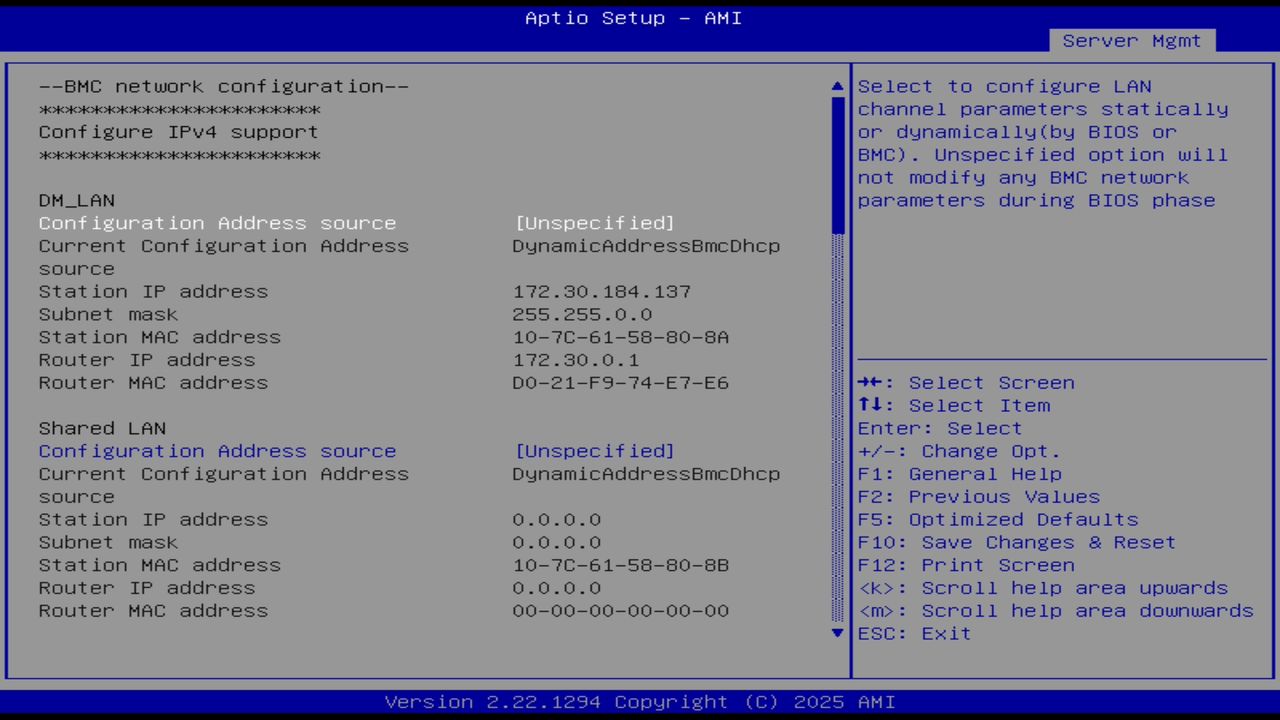Click the Router MAC address entry under Shared LAN
Viewport: 1280px width, 720px height.
[x=620, y=610]
